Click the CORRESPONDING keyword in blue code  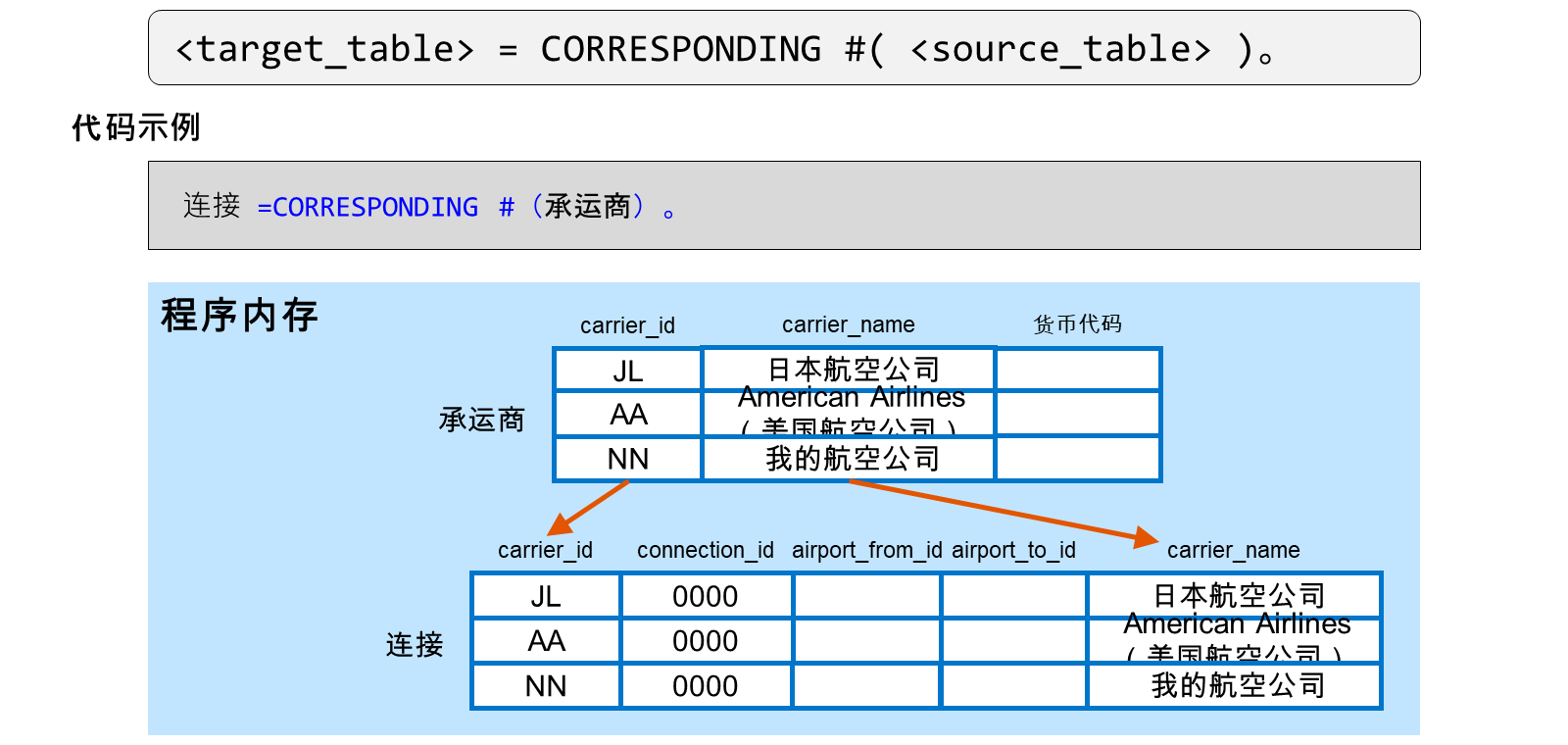[375, 208]
